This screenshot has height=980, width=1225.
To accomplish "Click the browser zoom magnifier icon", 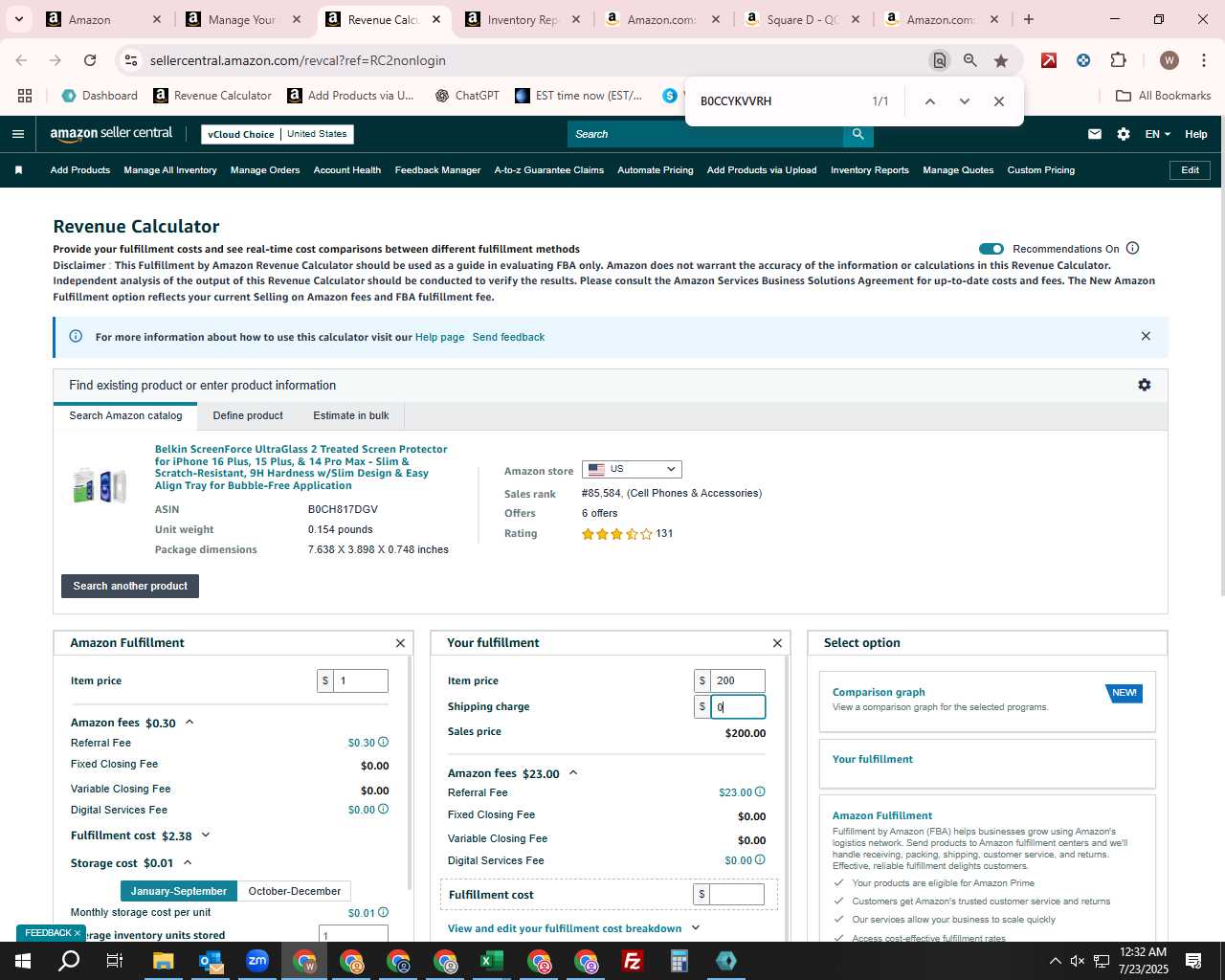I will pos(970,60).
